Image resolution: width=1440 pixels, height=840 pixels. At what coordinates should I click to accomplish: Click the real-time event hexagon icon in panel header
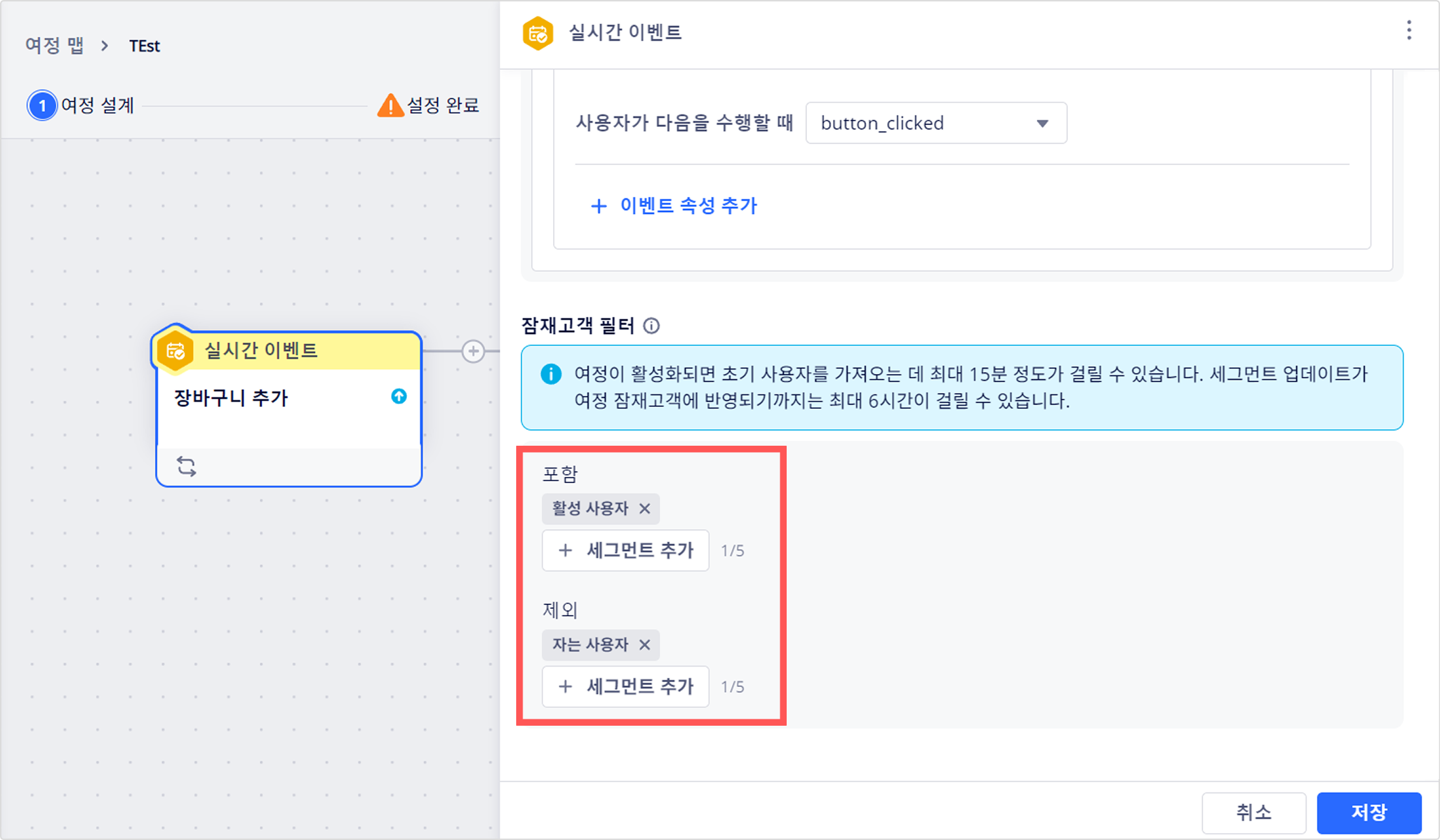point(538,33)
